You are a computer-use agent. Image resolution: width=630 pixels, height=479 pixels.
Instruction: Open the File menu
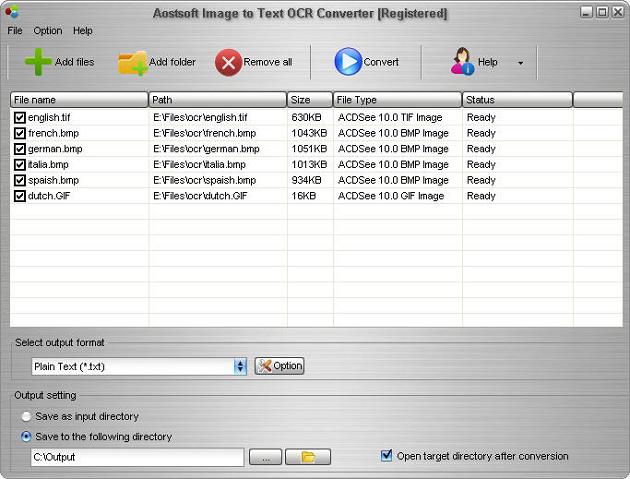[x=15, y=31]
